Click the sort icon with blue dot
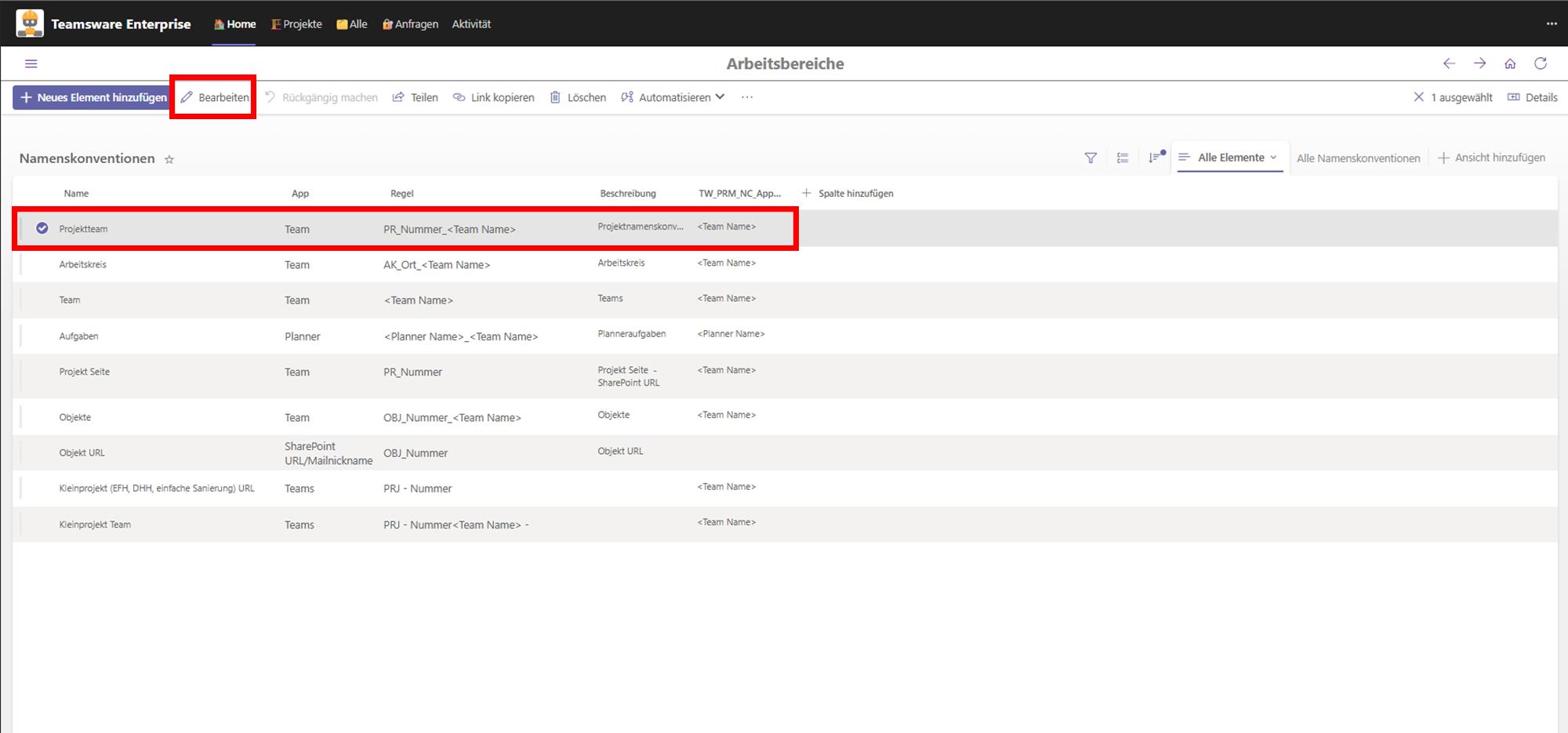 (x=1156, y=158)
